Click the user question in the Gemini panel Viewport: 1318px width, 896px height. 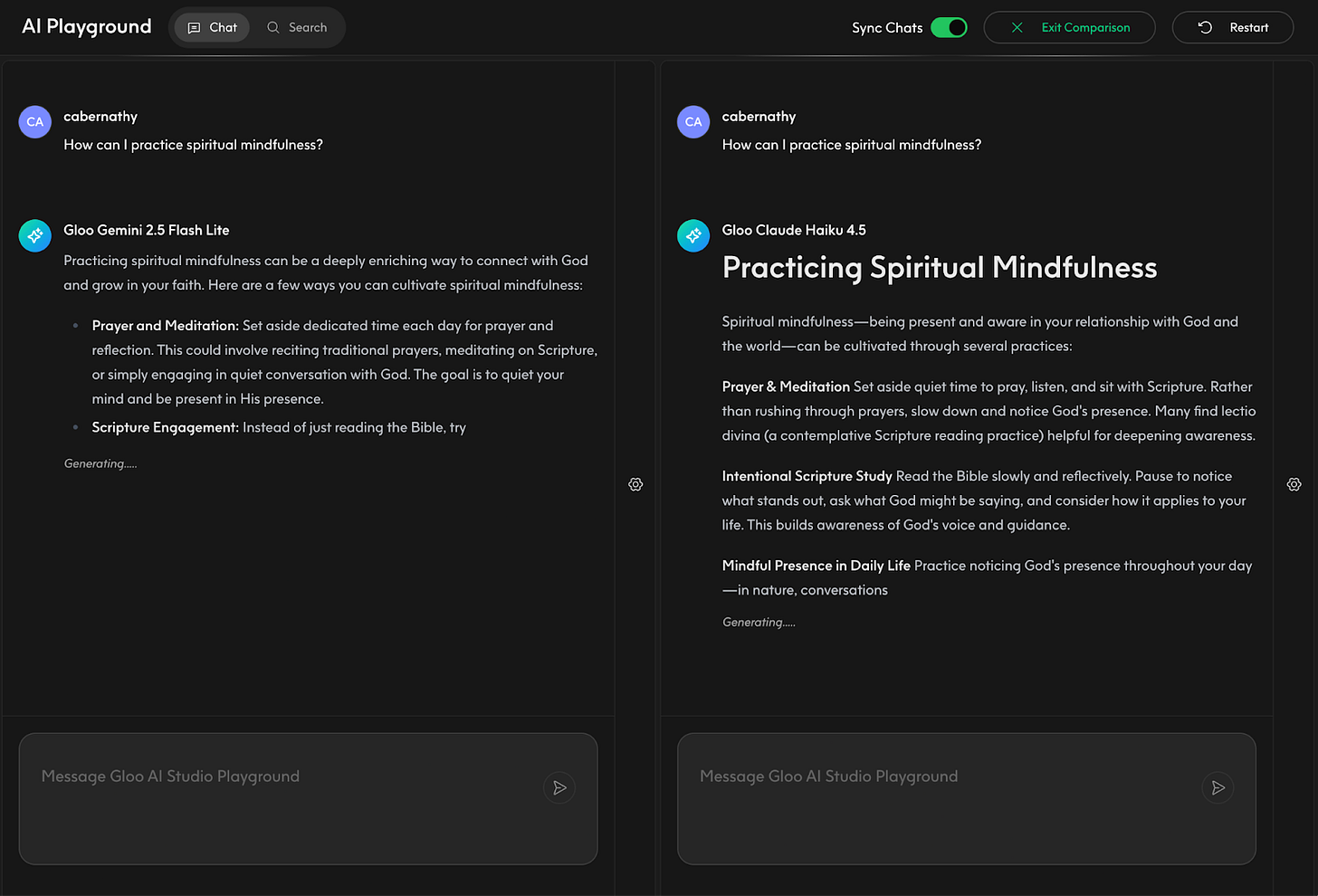(193, 145)
